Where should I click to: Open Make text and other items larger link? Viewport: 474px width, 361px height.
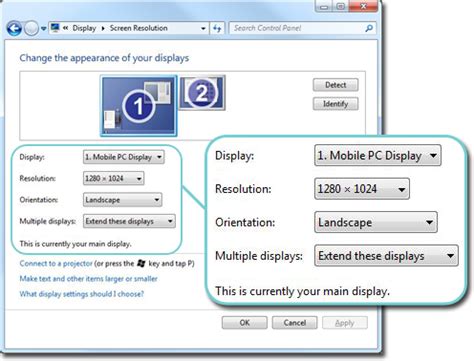(88, 279)
